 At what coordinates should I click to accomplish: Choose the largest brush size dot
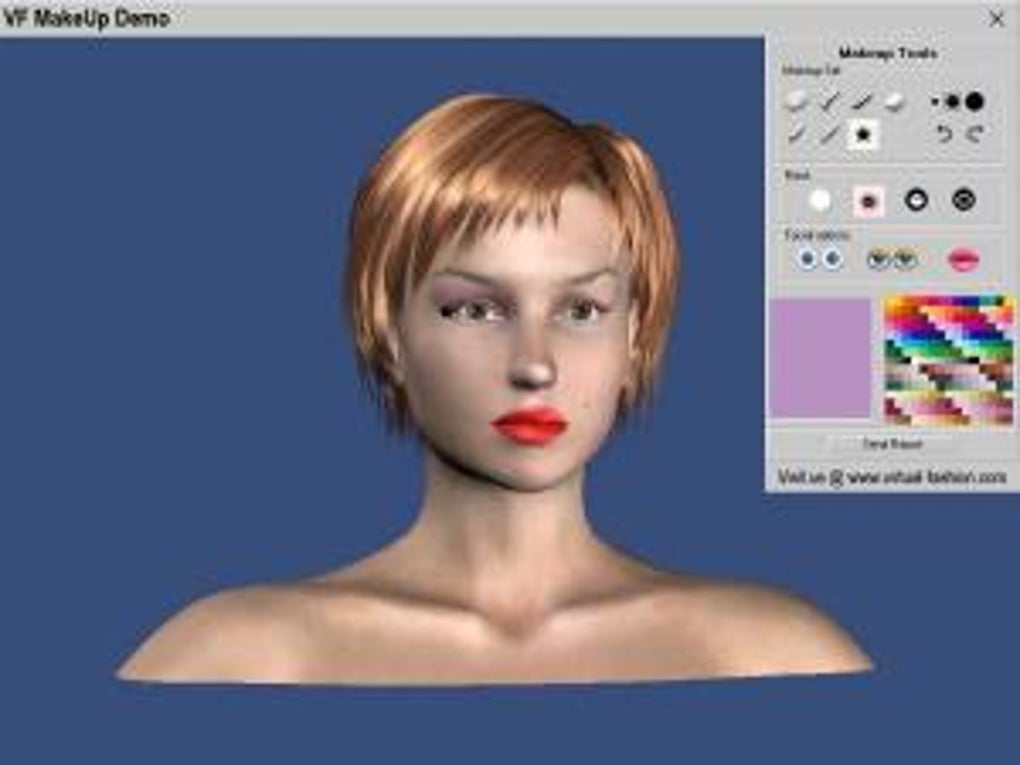pos(975,100)
